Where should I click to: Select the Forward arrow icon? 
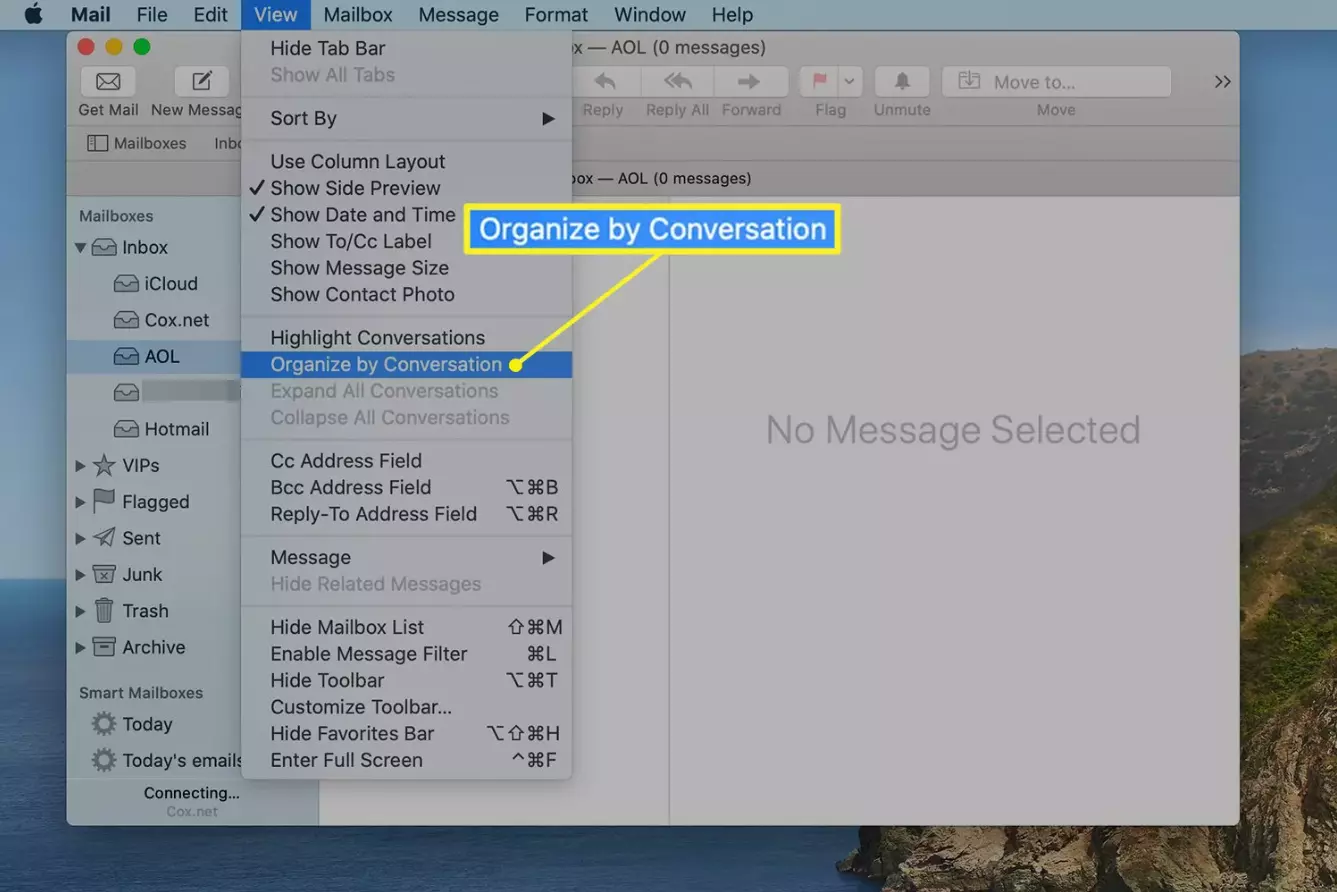(x=751, y=81)
